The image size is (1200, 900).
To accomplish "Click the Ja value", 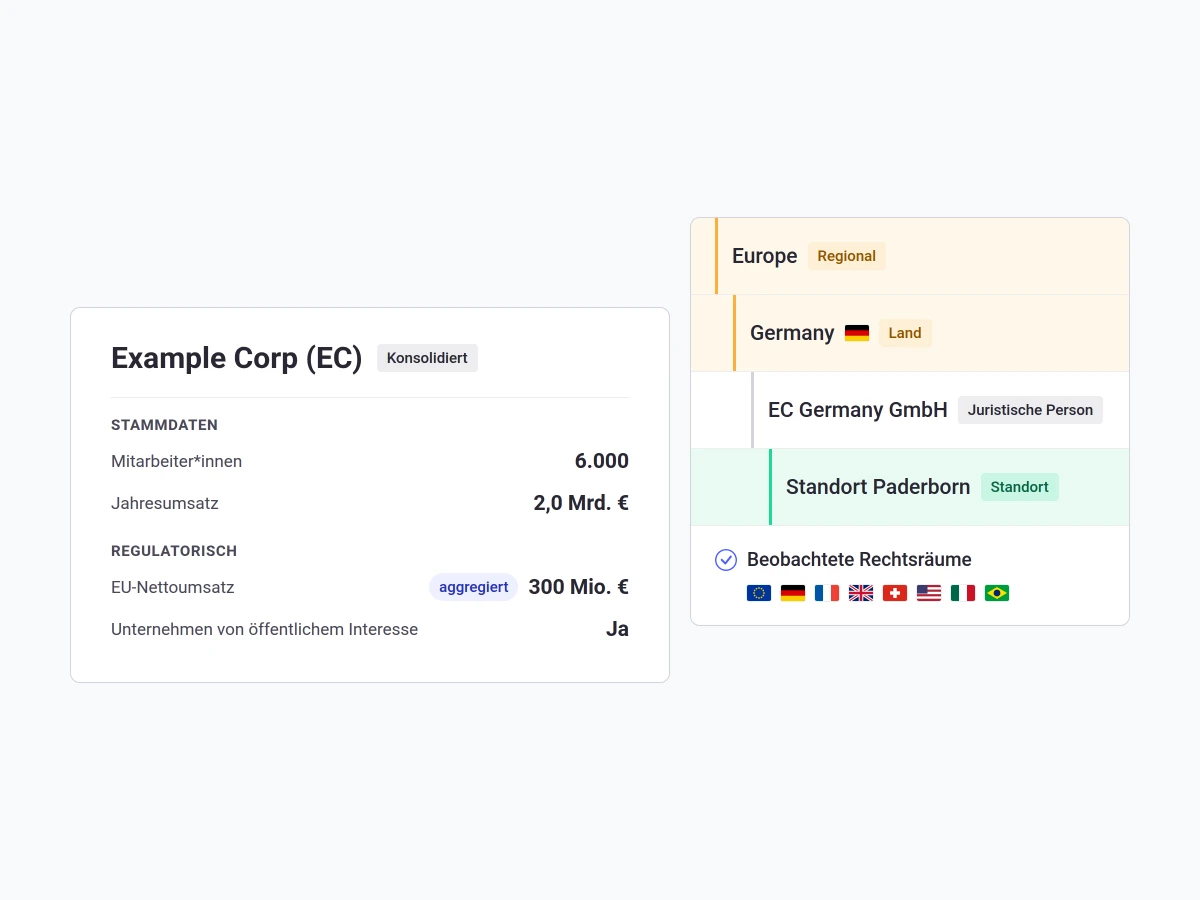I will pyautogui.click(x=617, y=629).
